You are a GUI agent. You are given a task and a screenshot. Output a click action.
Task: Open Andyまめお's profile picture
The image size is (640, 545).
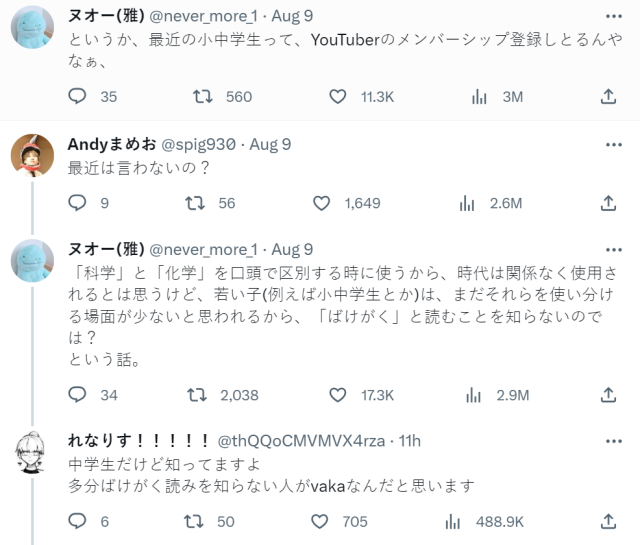(32, 155)
